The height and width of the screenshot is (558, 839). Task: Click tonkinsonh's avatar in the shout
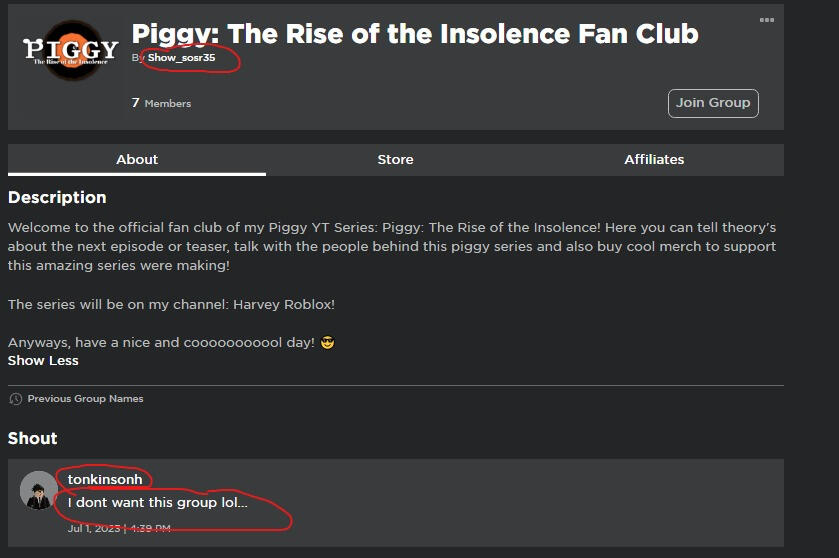[39, 490]
